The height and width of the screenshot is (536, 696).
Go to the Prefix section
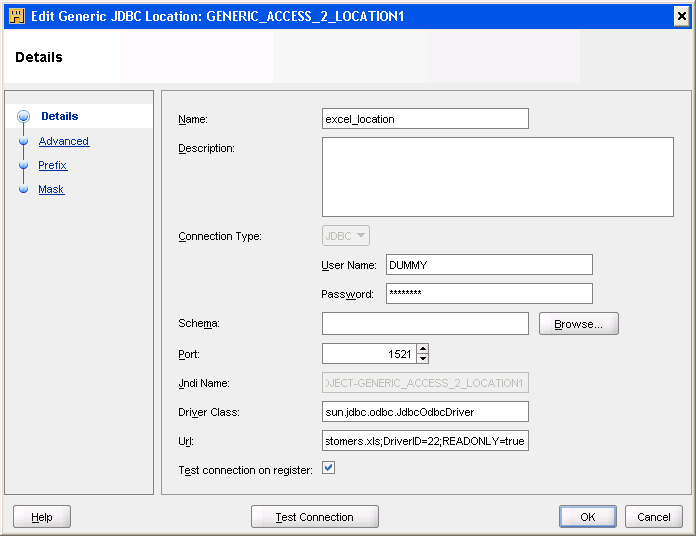(53, 166)
